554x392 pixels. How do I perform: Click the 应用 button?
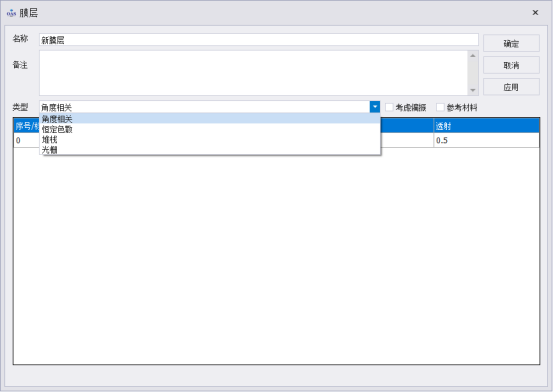pos(511,87)
